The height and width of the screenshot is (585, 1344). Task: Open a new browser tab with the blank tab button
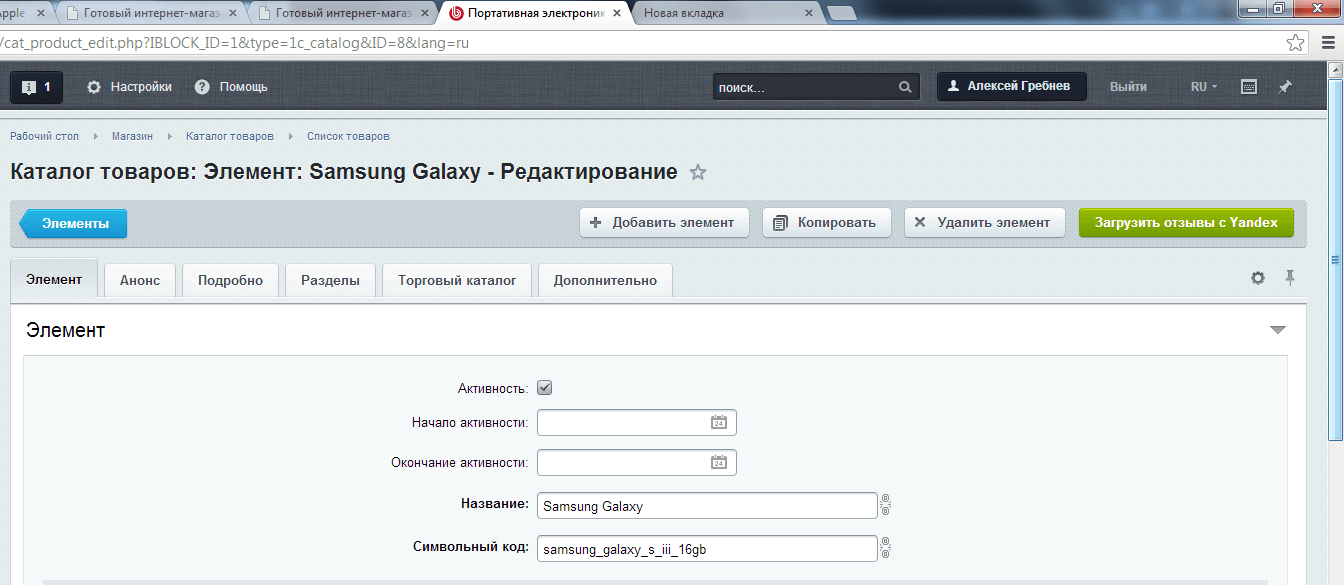842,13
